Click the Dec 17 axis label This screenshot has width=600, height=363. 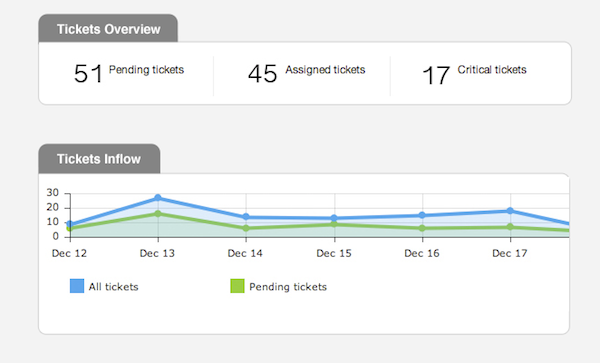coord(510,253)
